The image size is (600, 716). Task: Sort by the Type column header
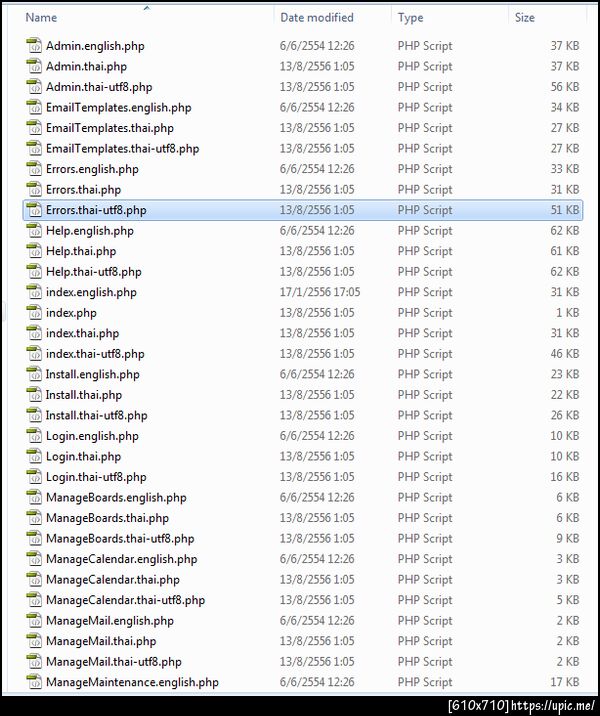tap(410, 17)
